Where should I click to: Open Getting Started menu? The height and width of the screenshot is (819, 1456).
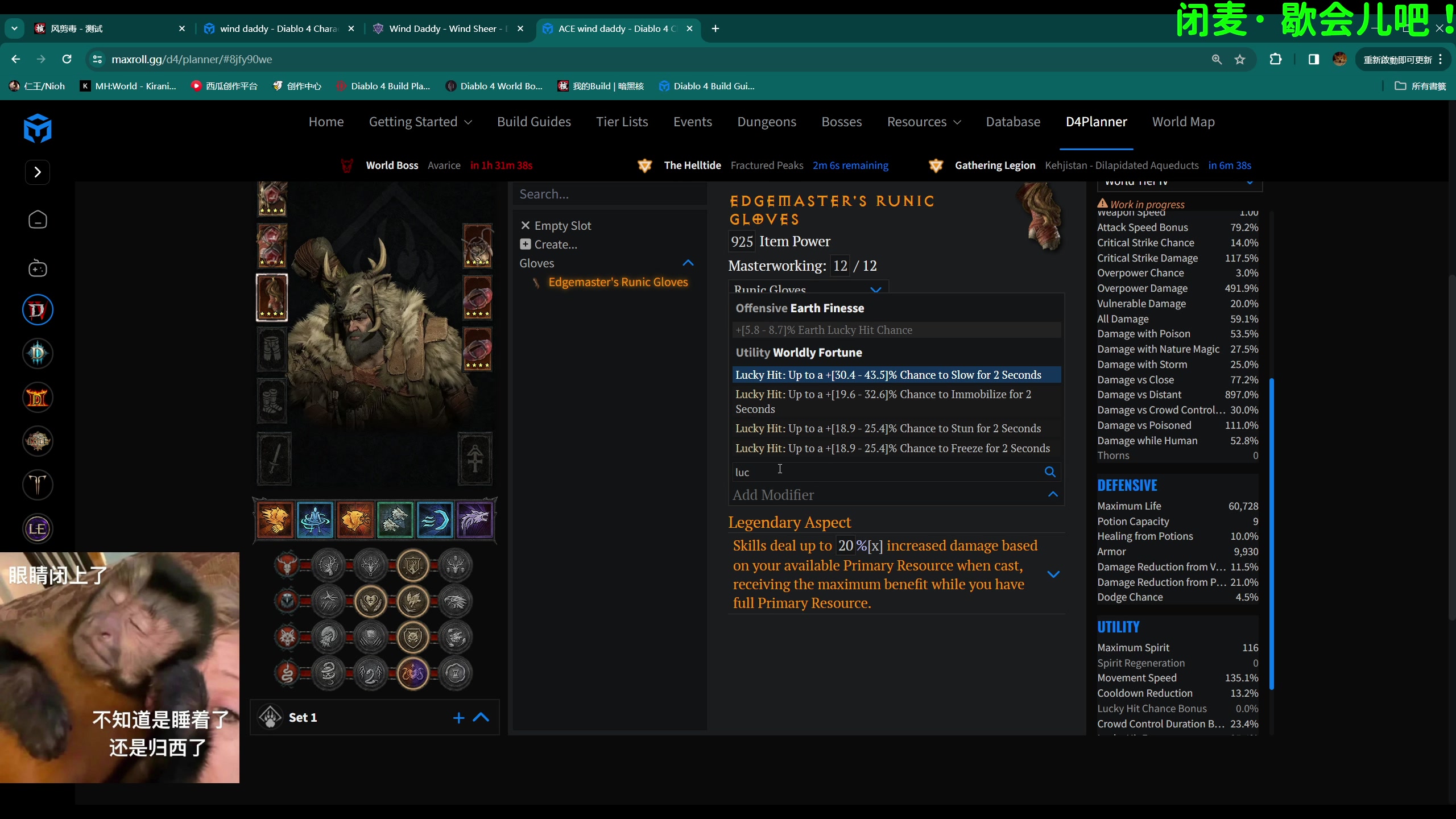420,122
